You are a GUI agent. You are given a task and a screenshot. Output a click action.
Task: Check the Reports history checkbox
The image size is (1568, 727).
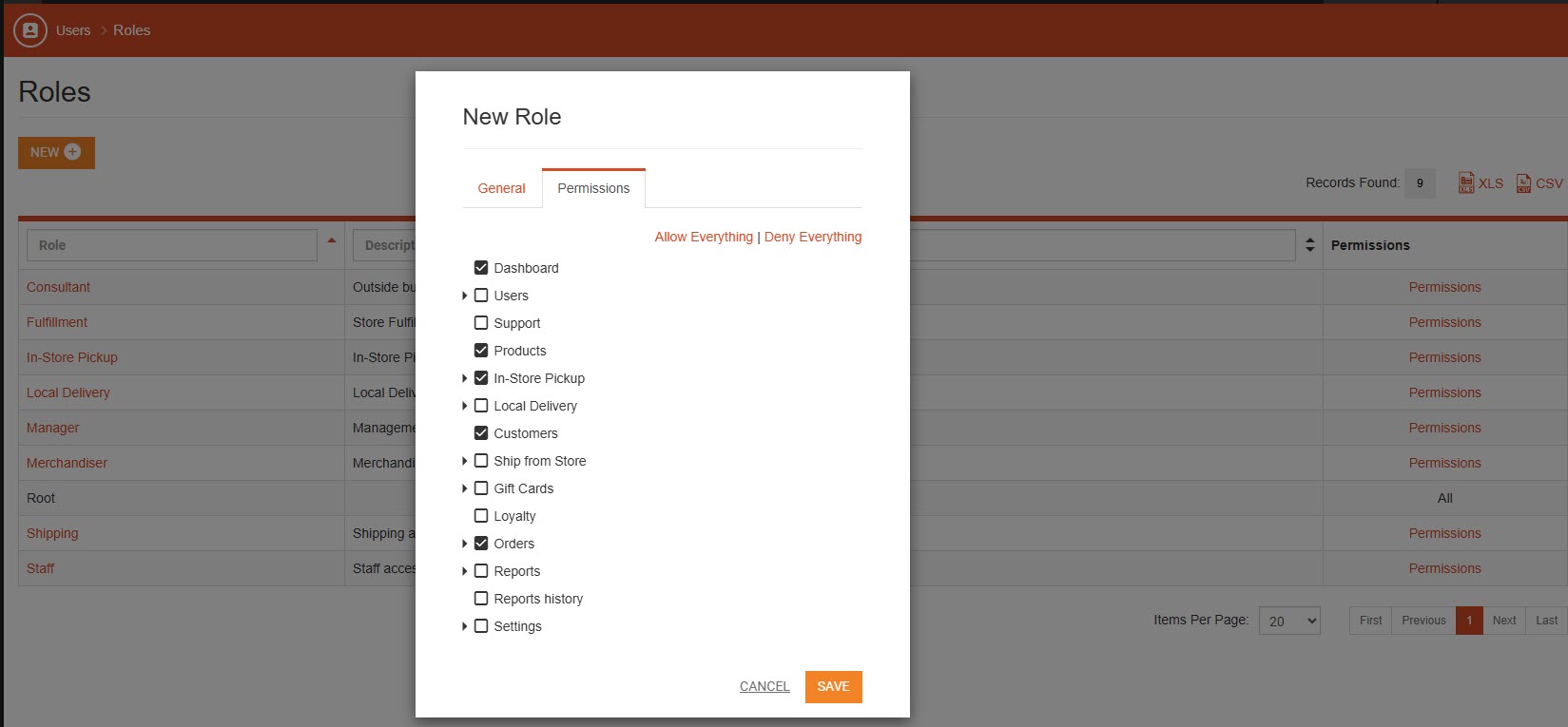(x=481, y=599)
